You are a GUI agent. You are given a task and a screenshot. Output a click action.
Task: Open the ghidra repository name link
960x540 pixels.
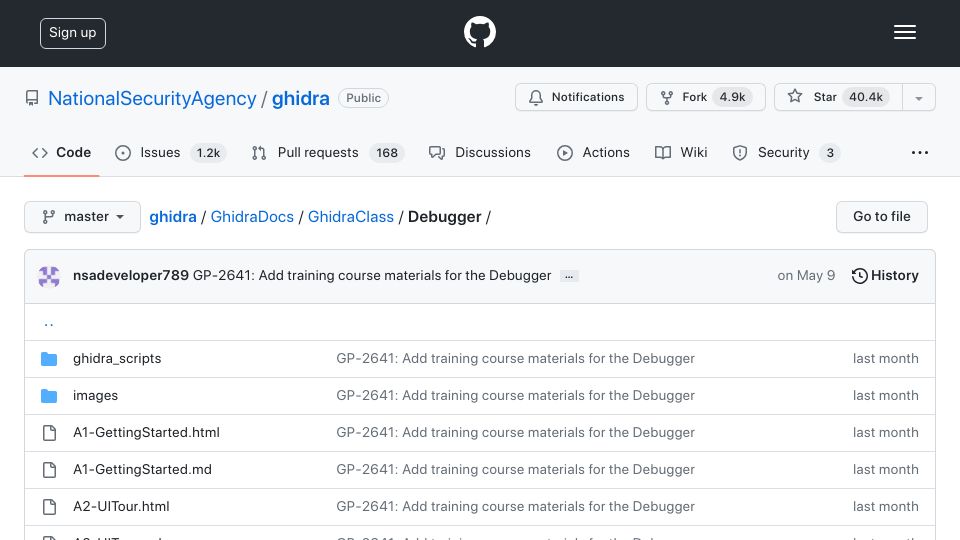[301, 98]
